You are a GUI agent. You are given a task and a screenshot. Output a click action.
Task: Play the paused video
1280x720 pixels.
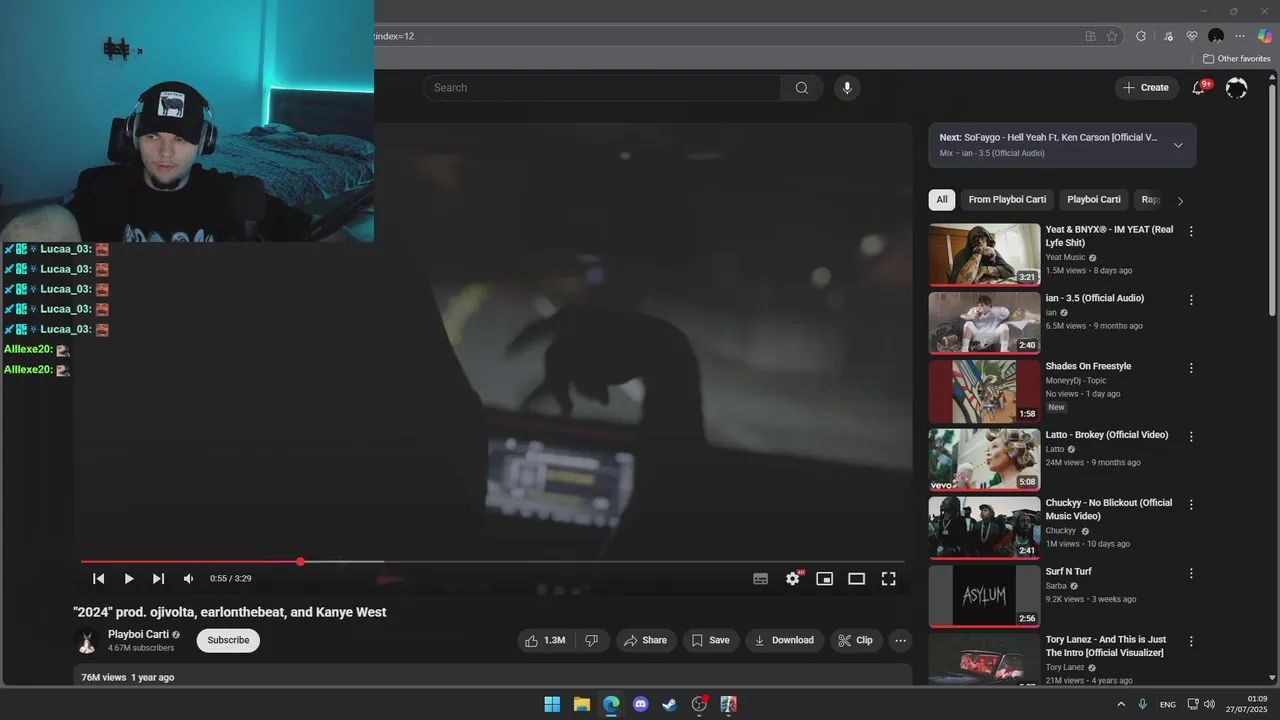click(x=129, y=579)
